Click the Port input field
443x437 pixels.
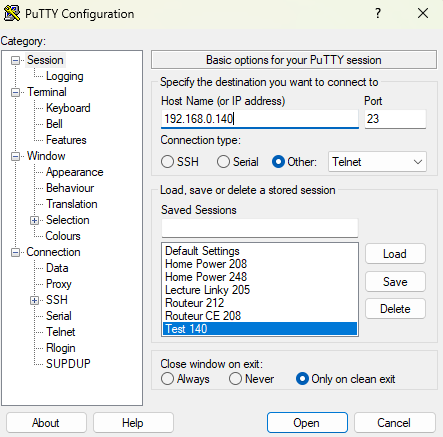click(395, 119)
